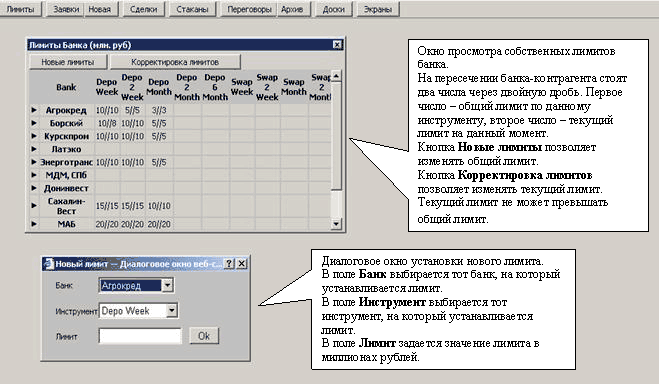Click the Depo Month column header
Viewport: 659px width, 384px height.
159,87
